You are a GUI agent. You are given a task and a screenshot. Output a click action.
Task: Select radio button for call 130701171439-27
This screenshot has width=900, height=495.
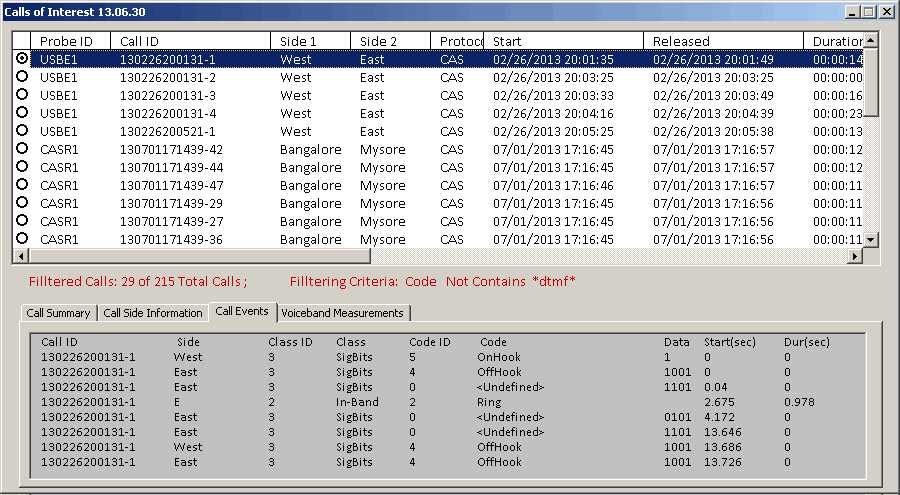coord(22,221)
